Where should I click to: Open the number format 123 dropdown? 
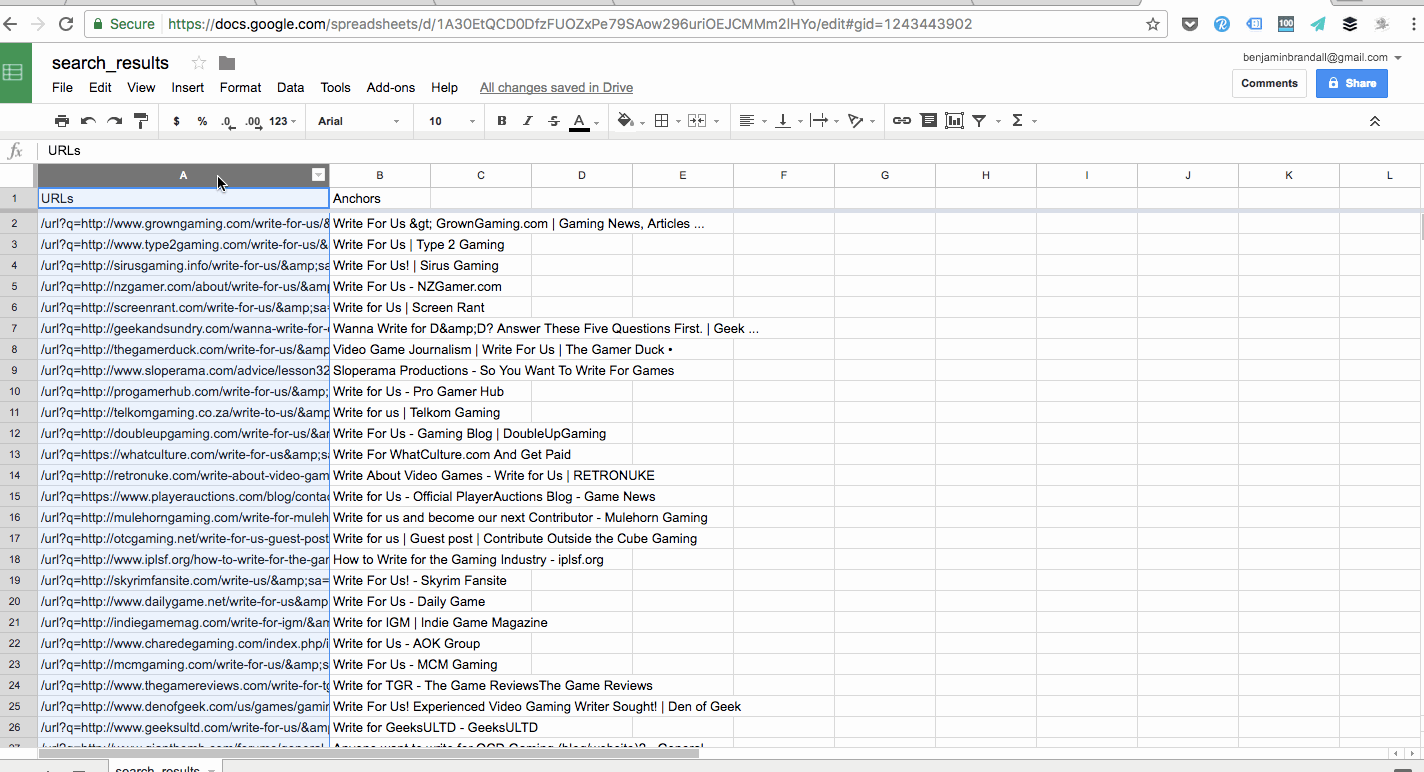283,121
